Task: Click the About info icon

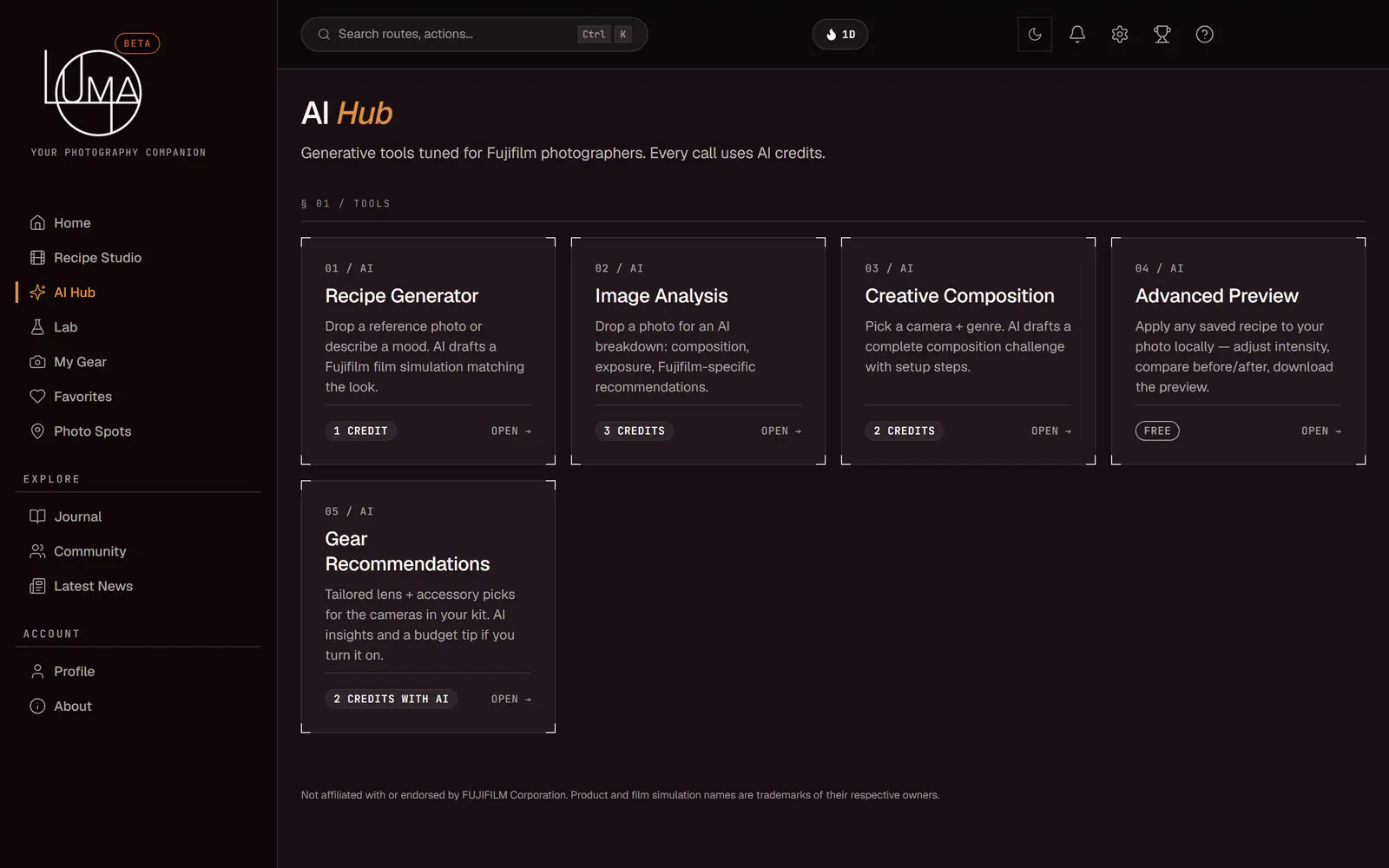Action: [x=37, y=707]
